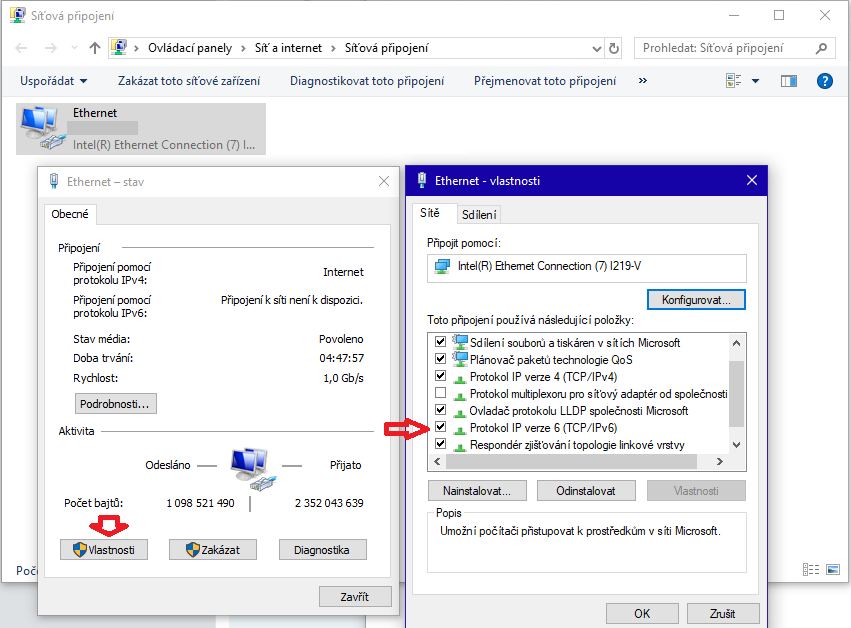Uncheck Protokol IP verze 6 checkbox
851x628 pixels.
(x=441, y=427)
